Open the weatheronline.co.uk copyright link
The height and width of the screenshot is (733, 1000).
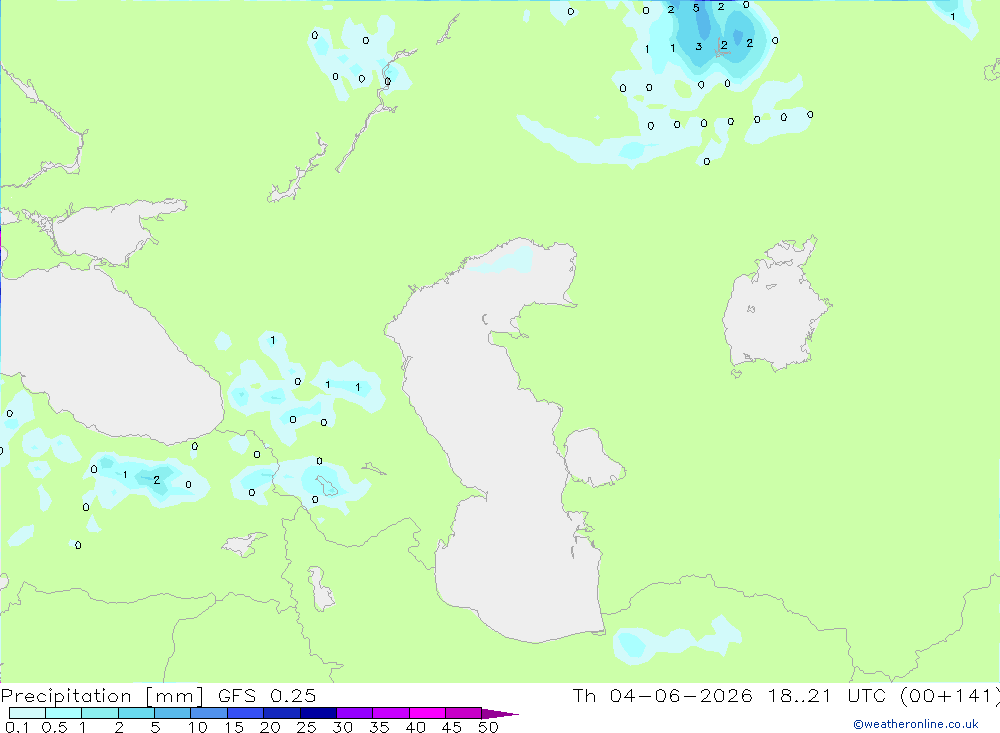pyautogui.click(x=915, y=724)
